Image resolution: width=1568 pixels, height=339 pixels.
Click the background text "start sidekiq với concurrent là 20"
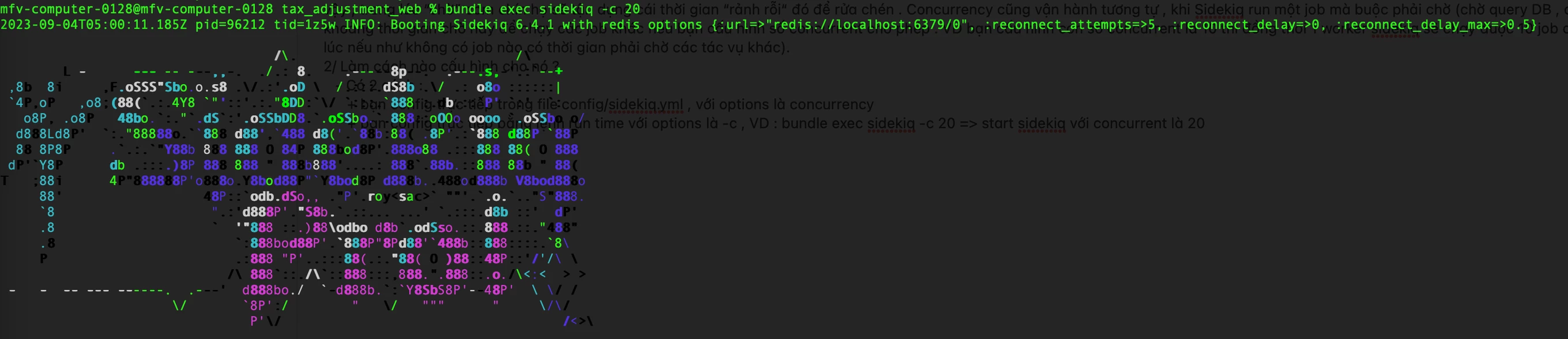[x=1092, y=123]
